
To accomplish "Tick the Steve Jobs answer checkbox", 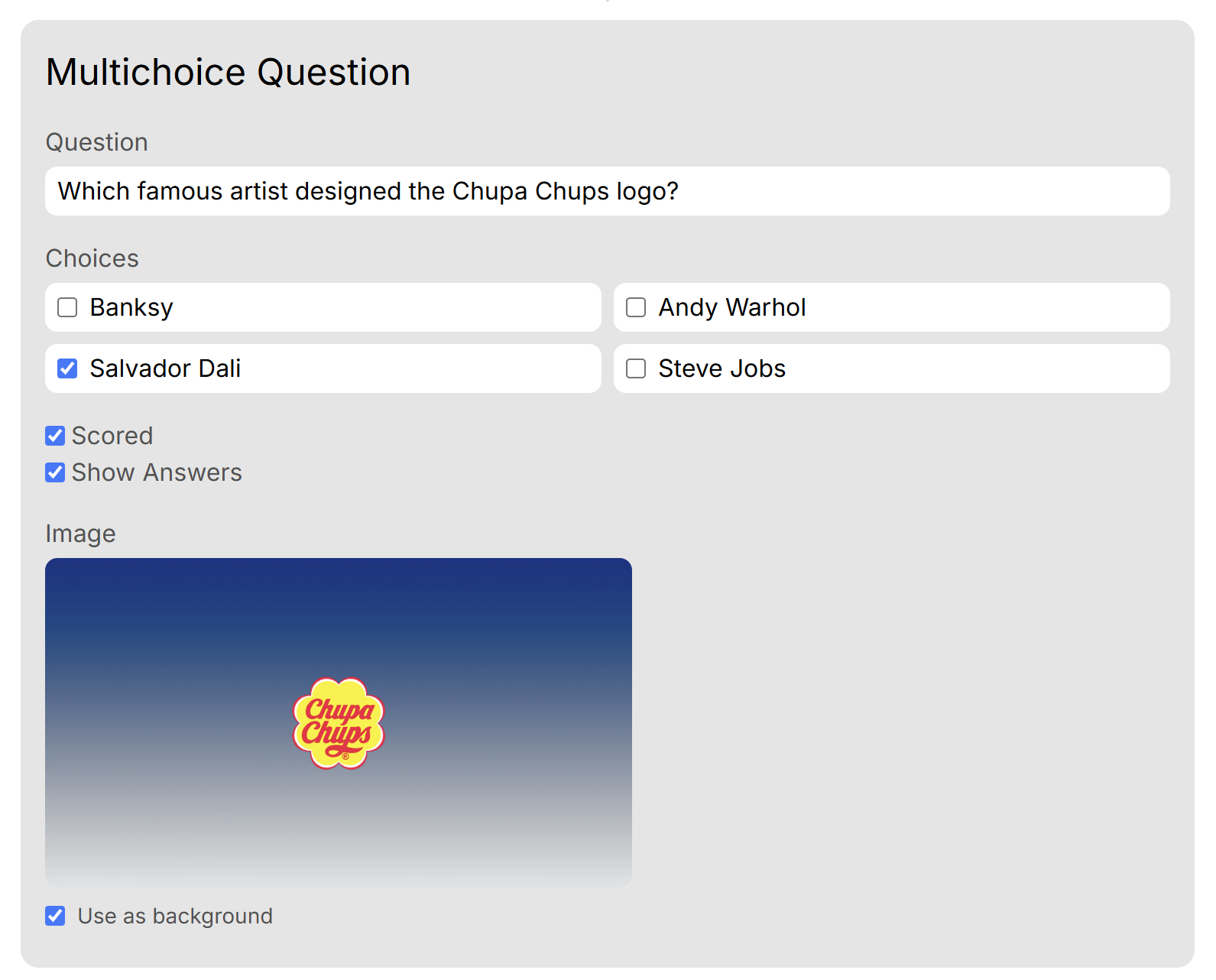I will point(636,368).
